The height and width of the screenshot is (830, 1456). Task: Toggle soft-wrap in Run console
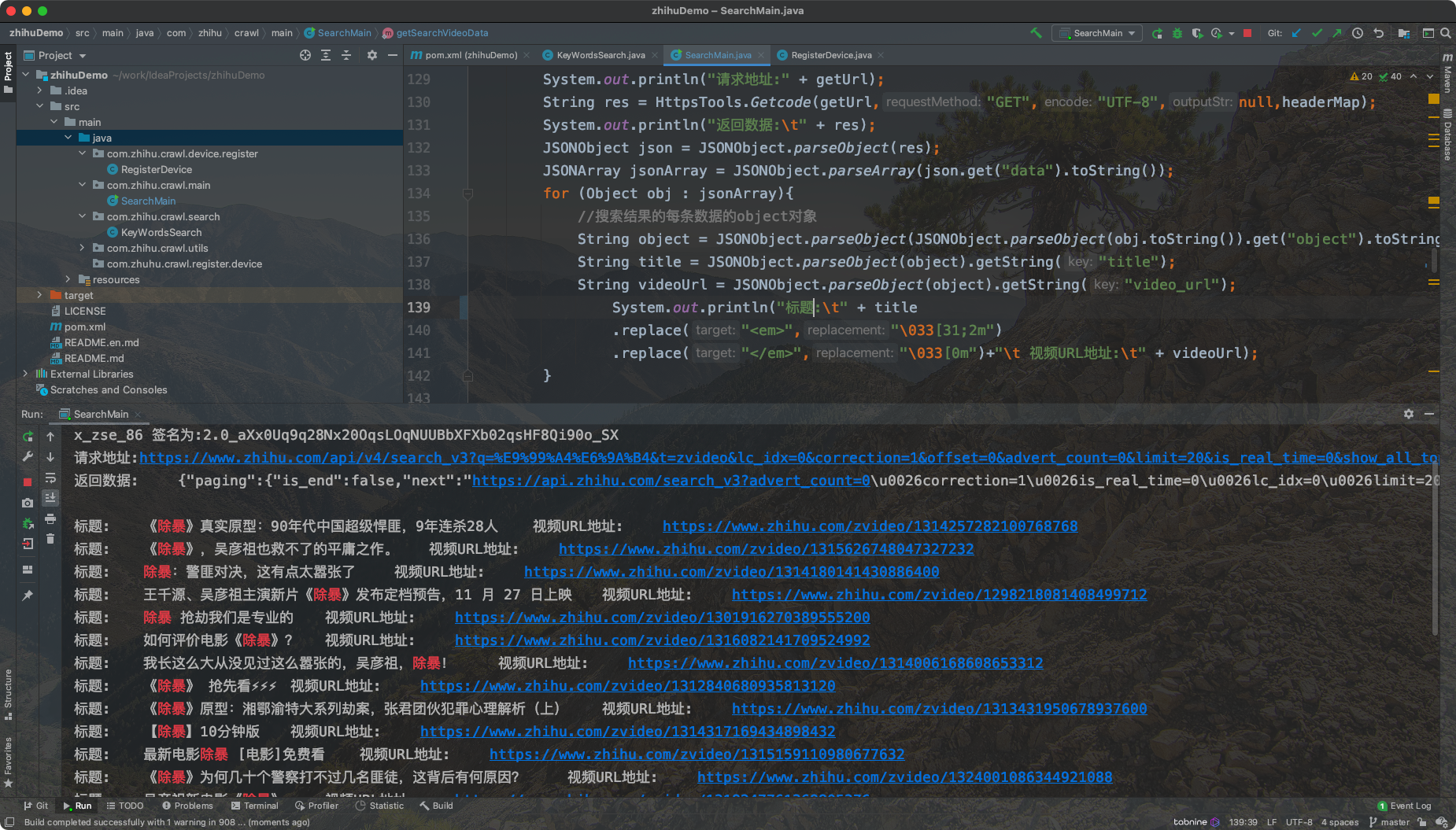[x=50, y=478]
